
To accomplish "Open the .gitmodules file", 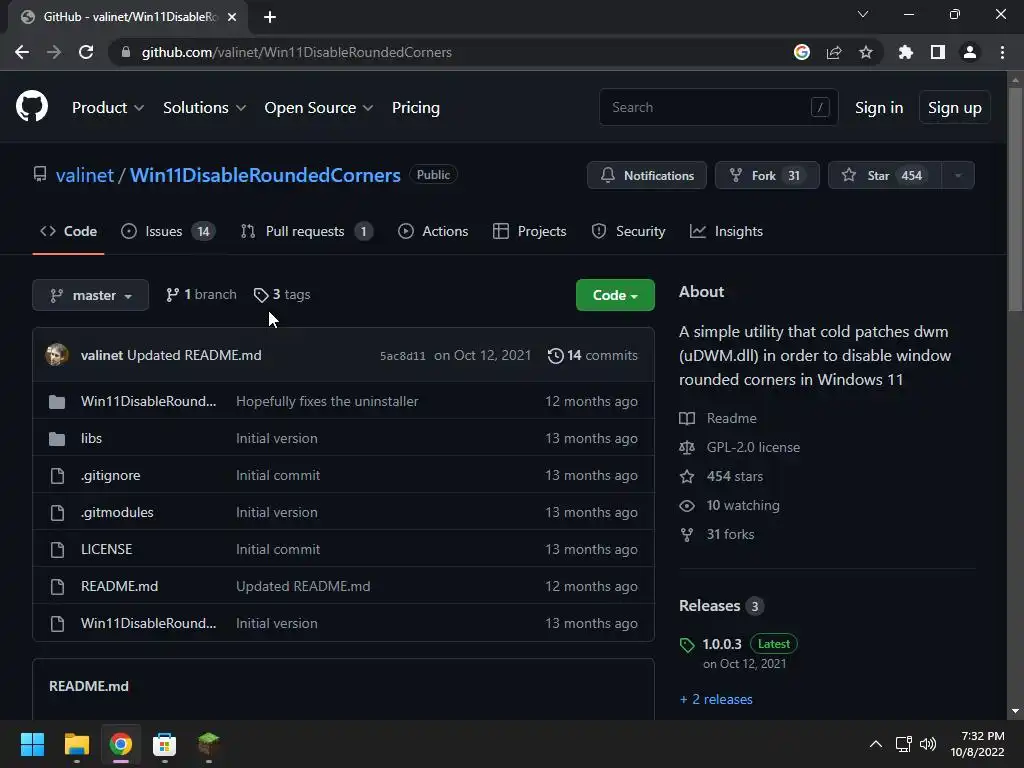I will [117, 512].
